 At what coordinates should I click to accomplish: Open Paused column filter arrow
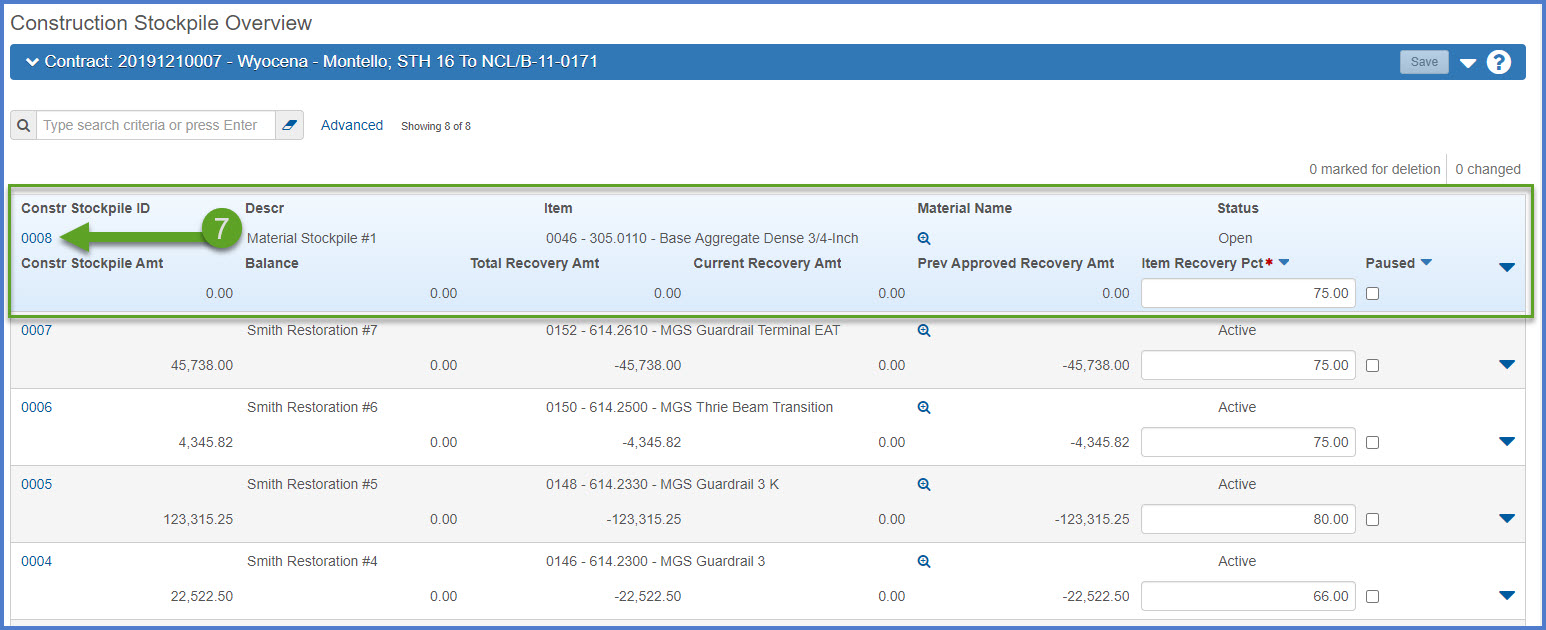click(x=1426, y=263)
